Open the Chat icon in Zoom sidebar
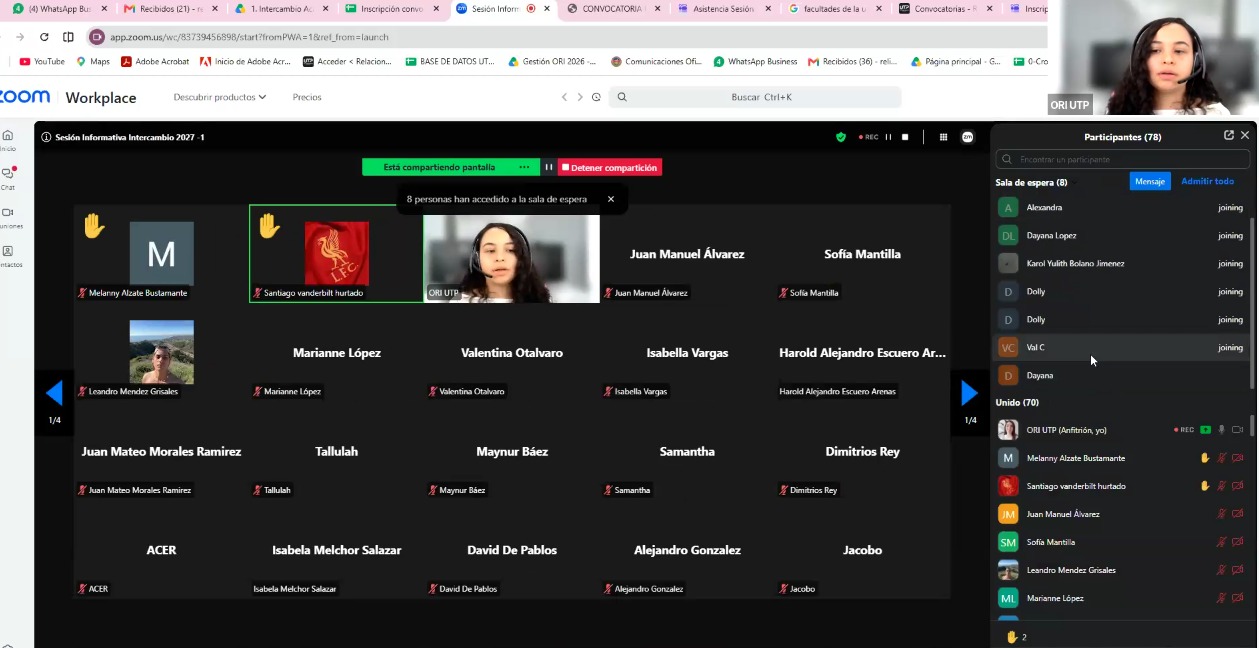 click(8, 173)
